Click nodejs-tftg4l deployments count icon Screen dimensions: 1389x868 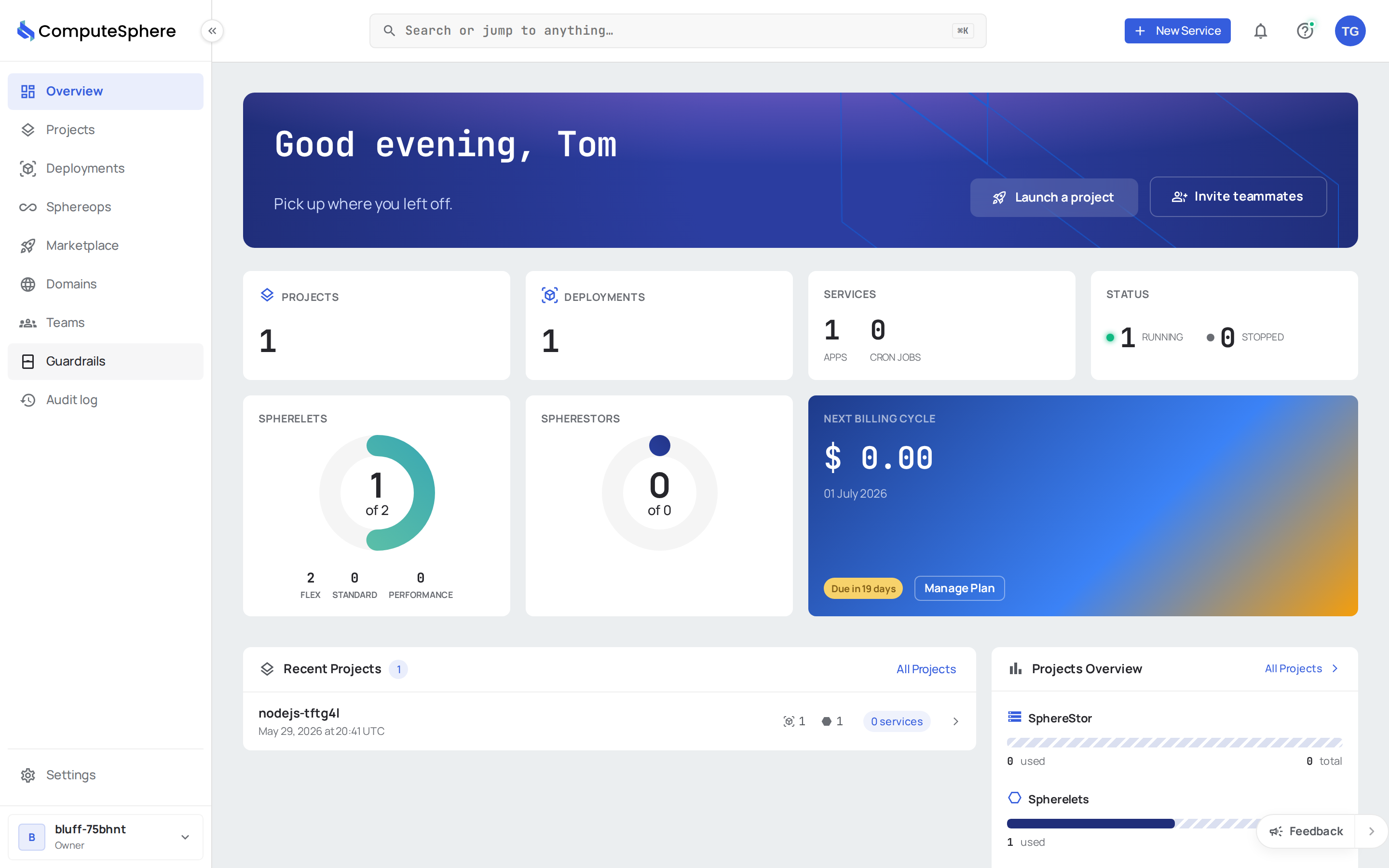click(789, 721)
